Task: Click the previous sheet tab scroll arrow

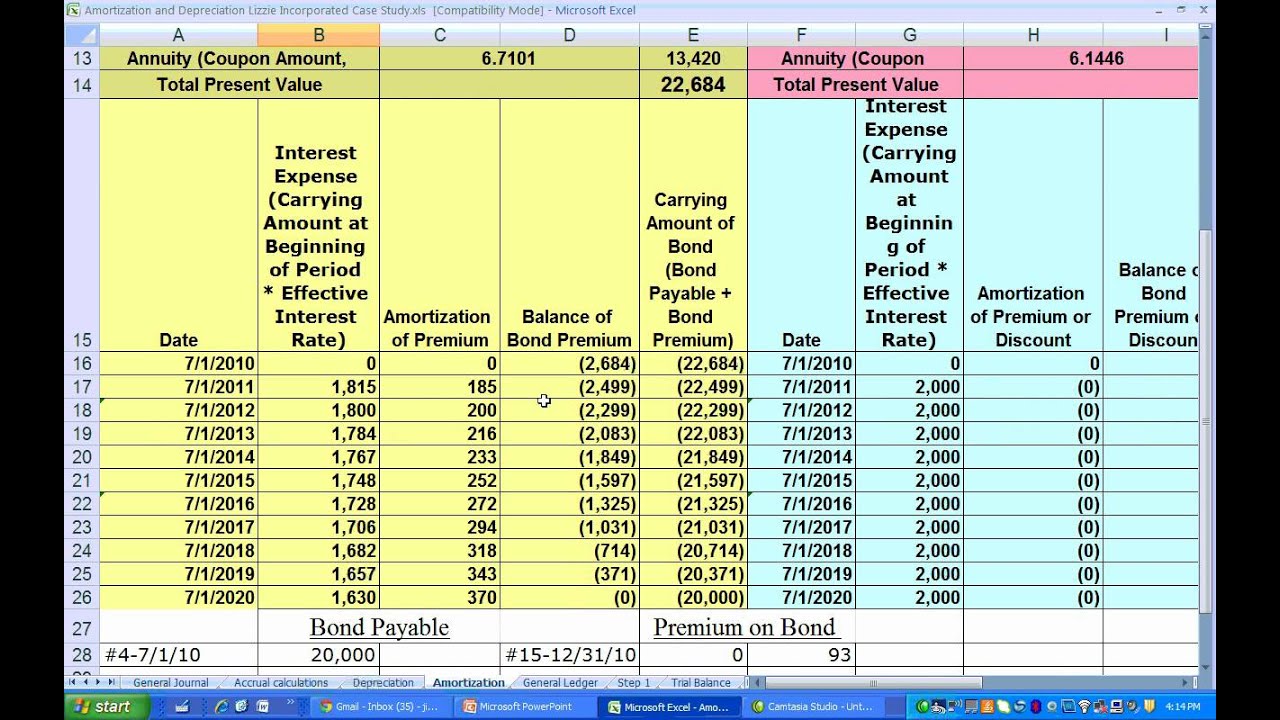Action: click(85, 682)
